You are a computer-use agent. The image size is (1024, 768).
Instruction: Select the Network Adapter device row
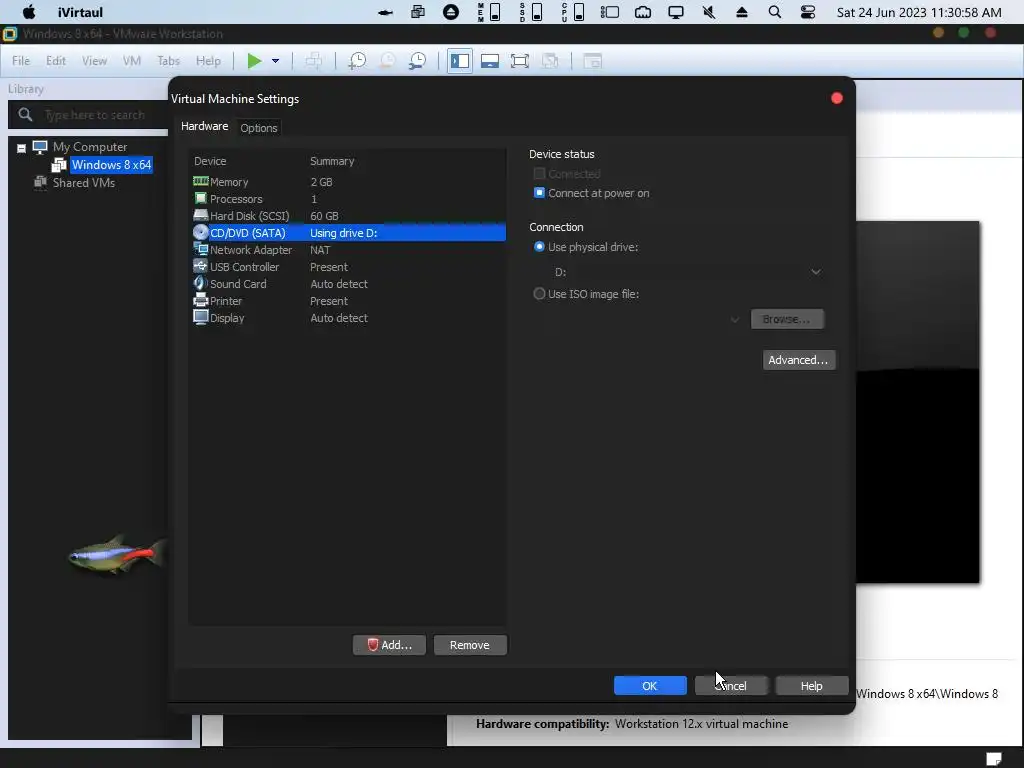[349, 250]
